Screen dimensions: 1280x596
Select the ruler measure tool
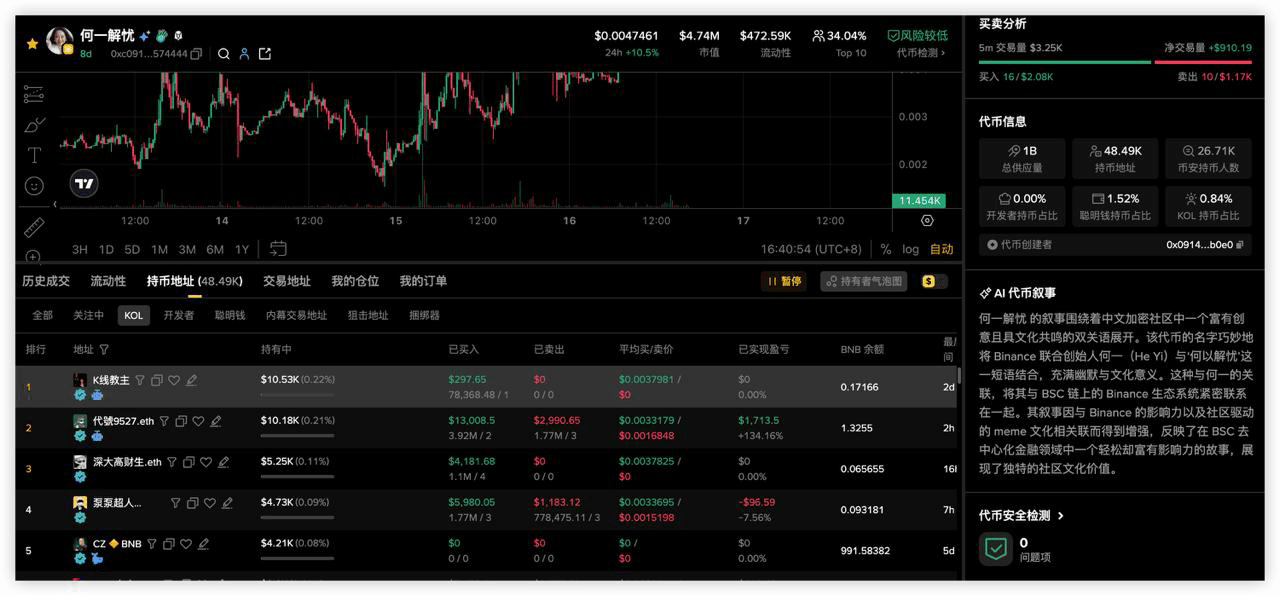click(34, 226)
